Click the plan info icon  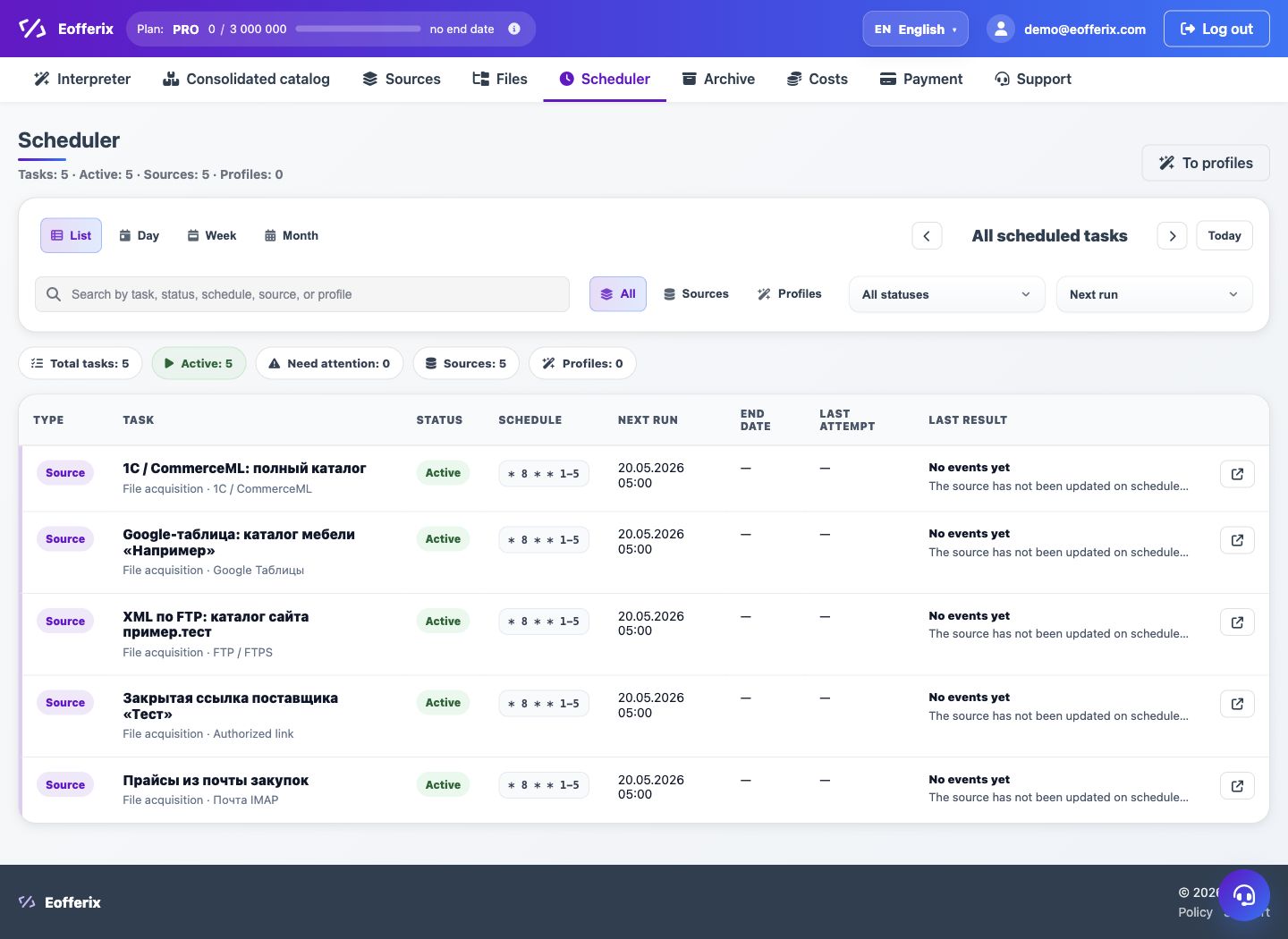[514, 29]
